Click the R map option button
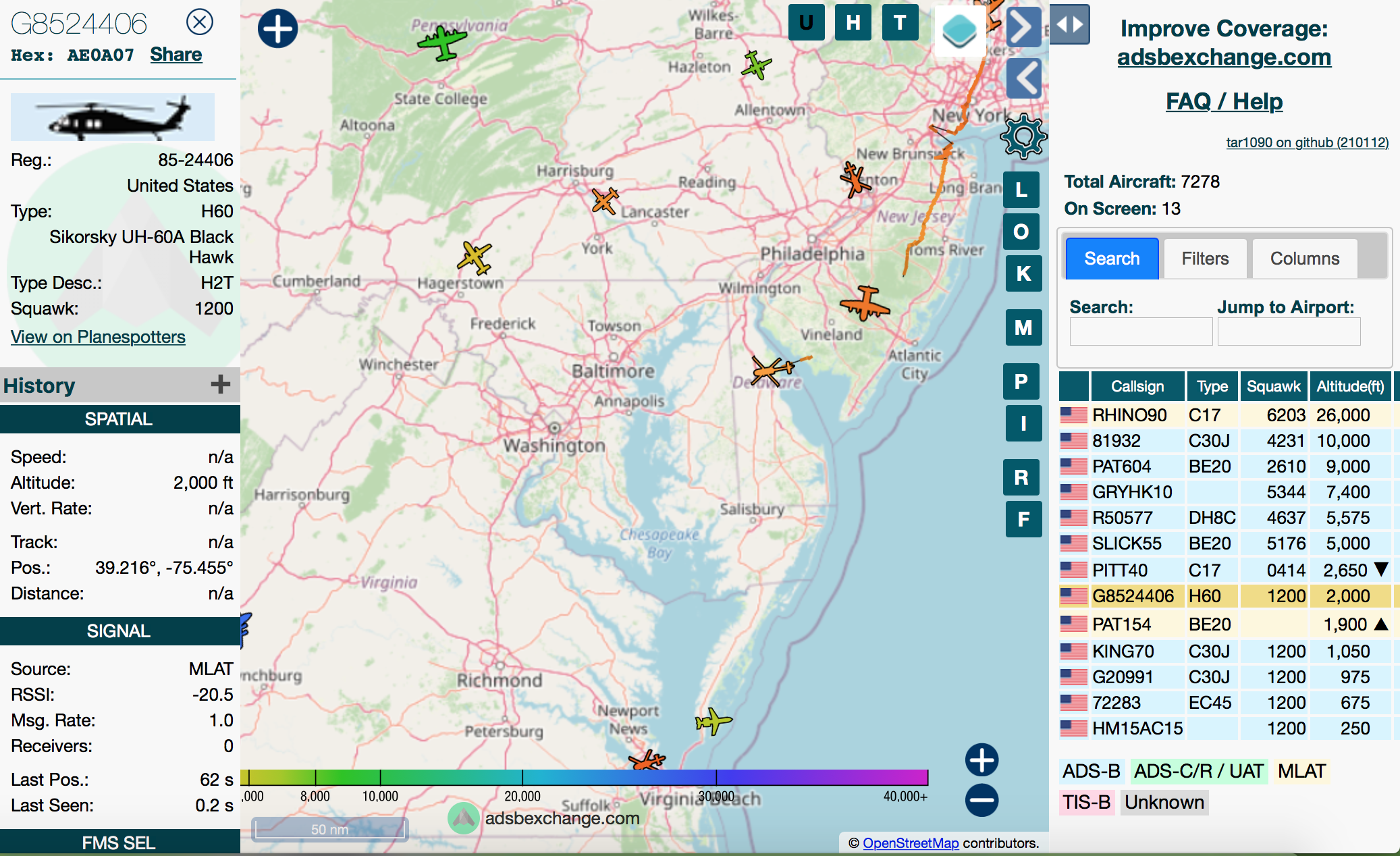Screen dimensions: 1400x856 (1022, 477)
